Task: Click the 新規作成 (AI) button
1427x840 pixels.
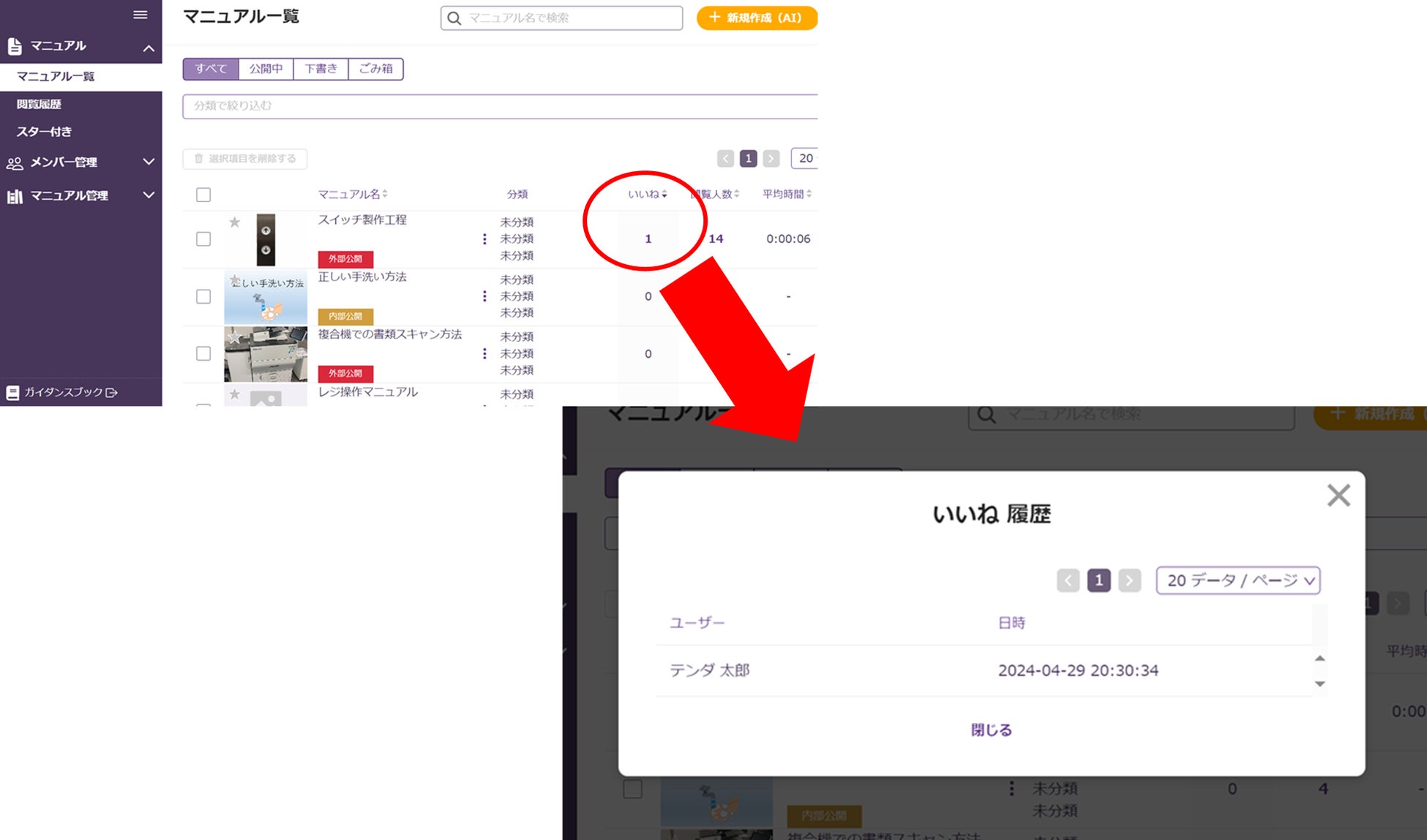Action: coord(756,18)
